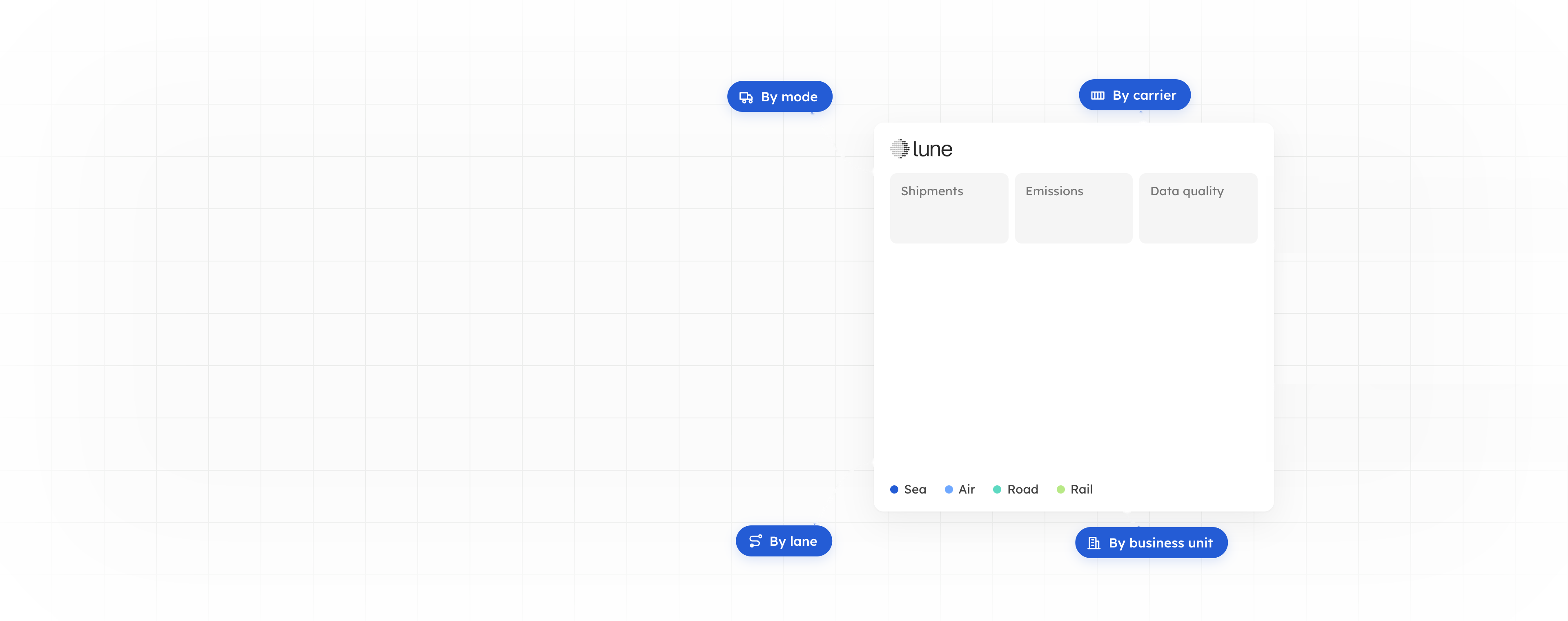Viewport: 1568px width, 621px height.
Task: Click the "lune" wordmark text
Action: 933,149
